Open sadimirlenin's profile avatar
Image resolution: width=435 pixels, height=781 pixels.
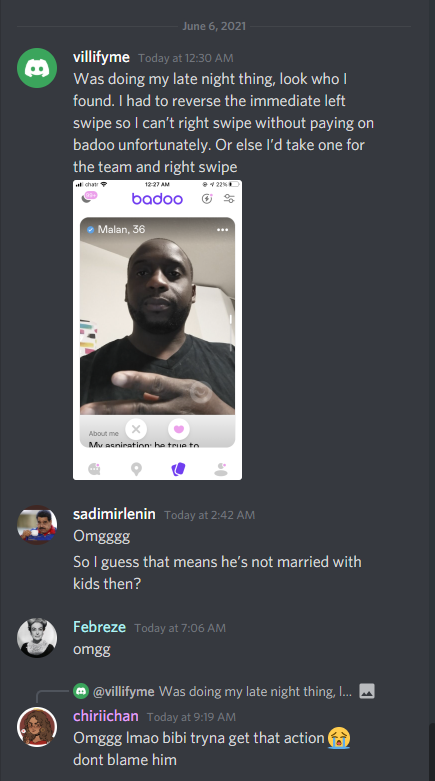37,524
